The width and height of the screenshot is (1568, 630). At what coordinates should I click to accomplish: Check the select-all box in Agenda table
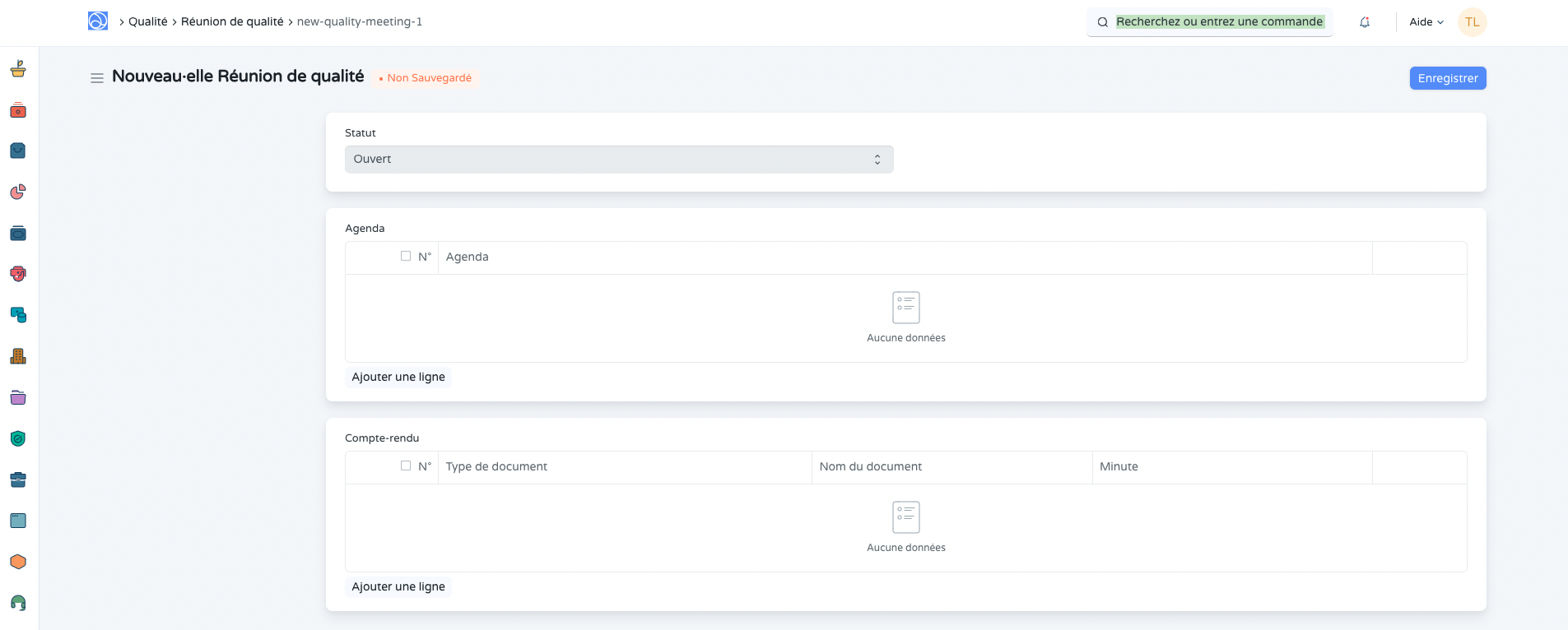pyautogui.click(x=406, y=257)
